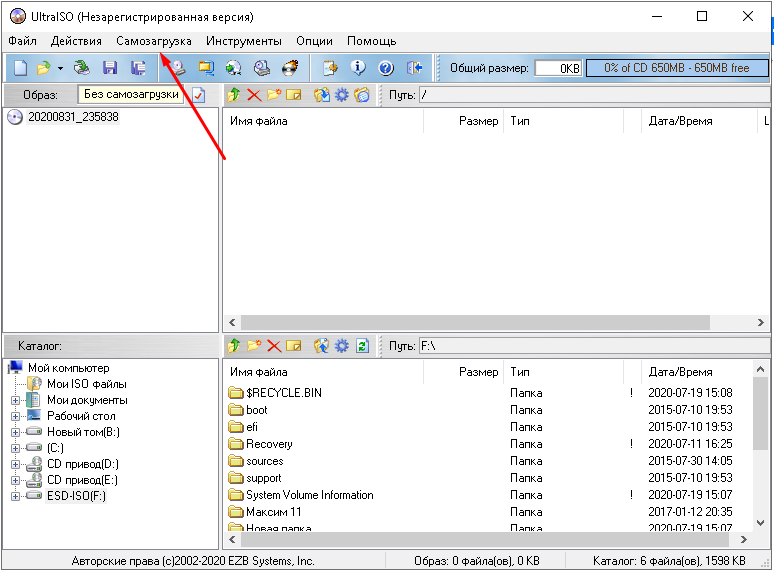
Task: Select Мой компьютер in catalog tree
Action: [69, 368]
